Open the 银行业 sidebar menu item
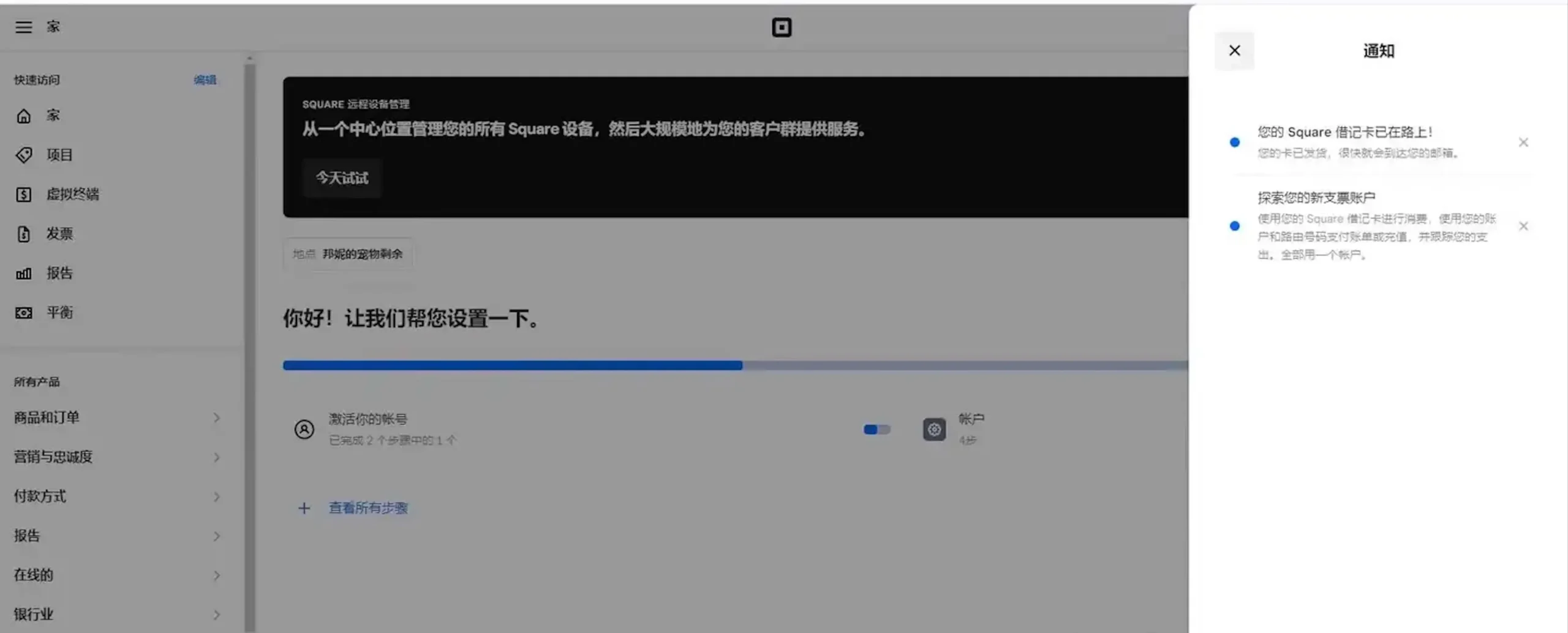The height and width of the screenshot is (633, 1568). (x=116, y=614)
